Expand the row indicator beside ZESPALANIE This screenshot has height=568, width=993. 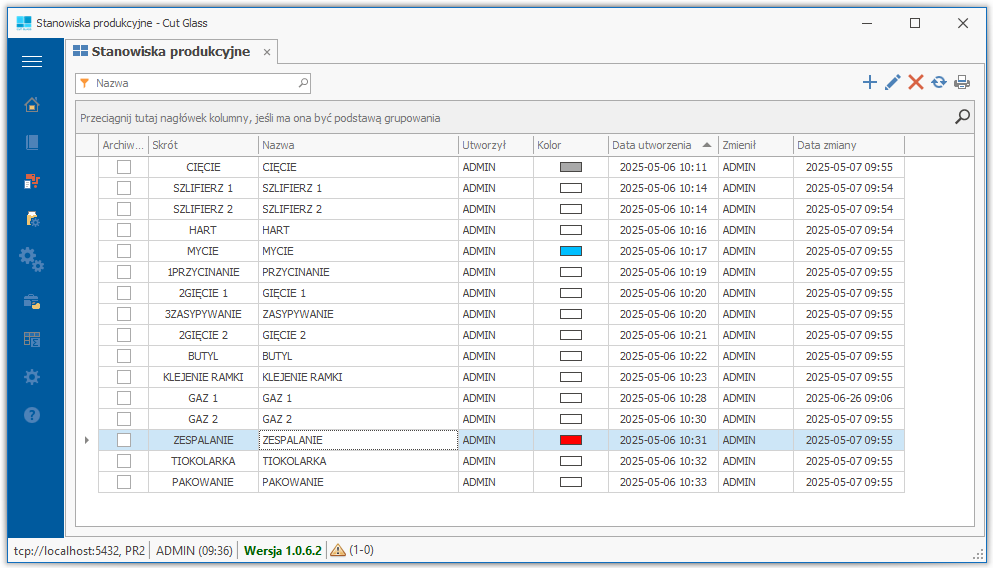point(86,440)
